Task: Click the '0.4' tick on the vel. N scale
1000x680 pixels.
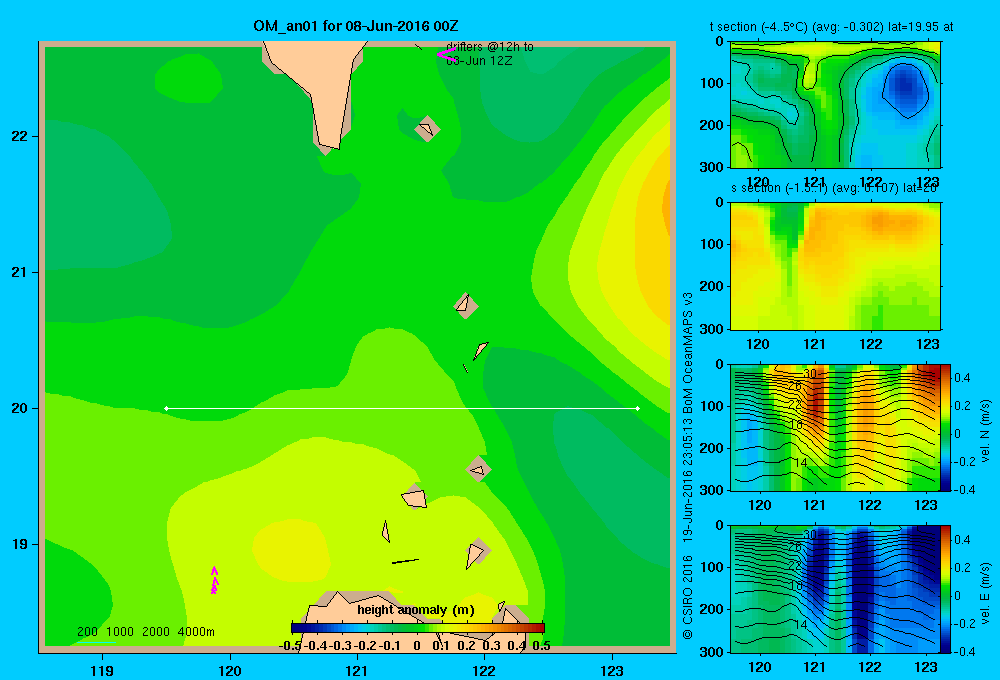Action: 962,378
